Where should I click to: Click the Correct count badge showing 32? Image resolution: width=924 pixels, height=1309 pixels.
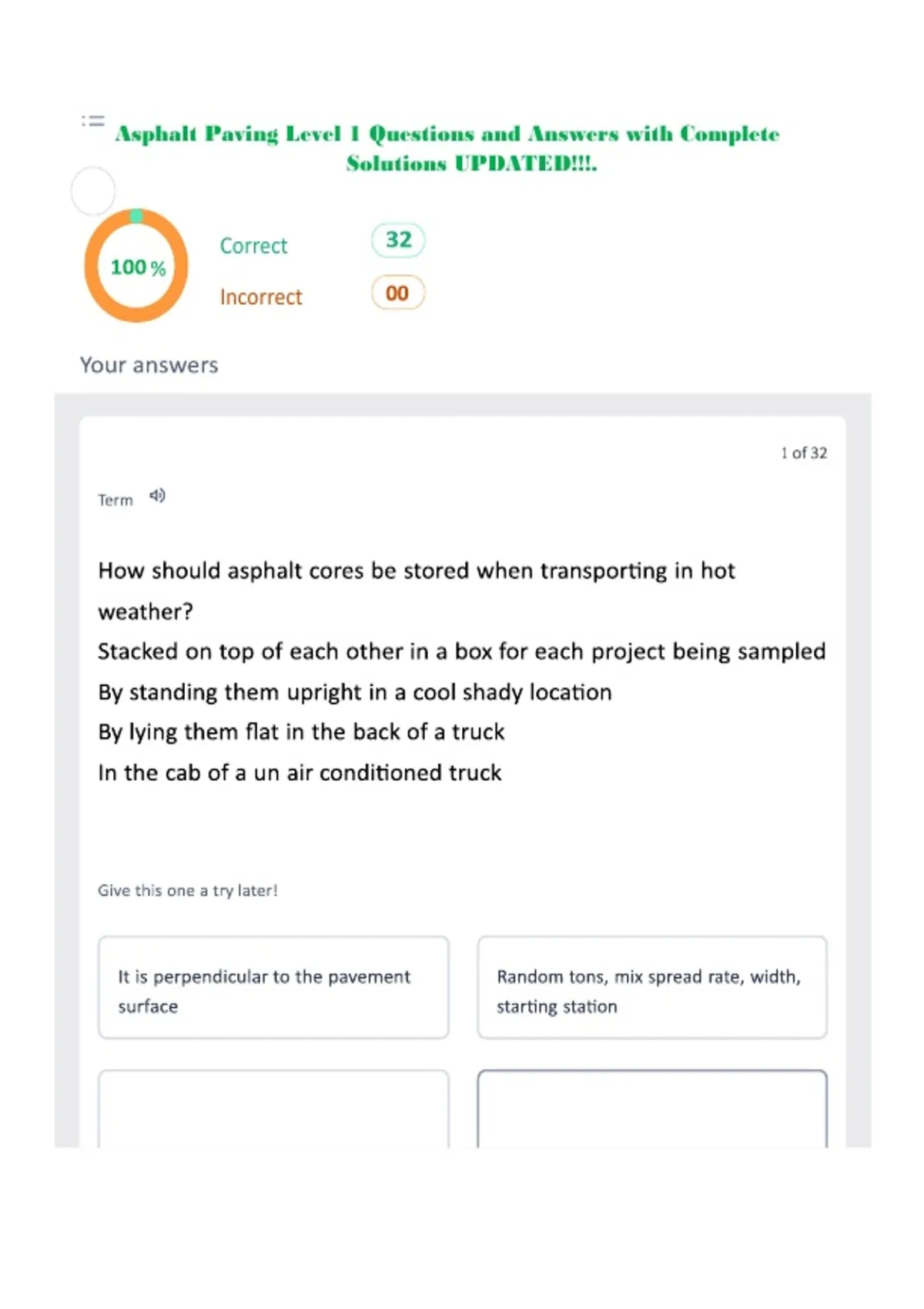click(398, 239)
